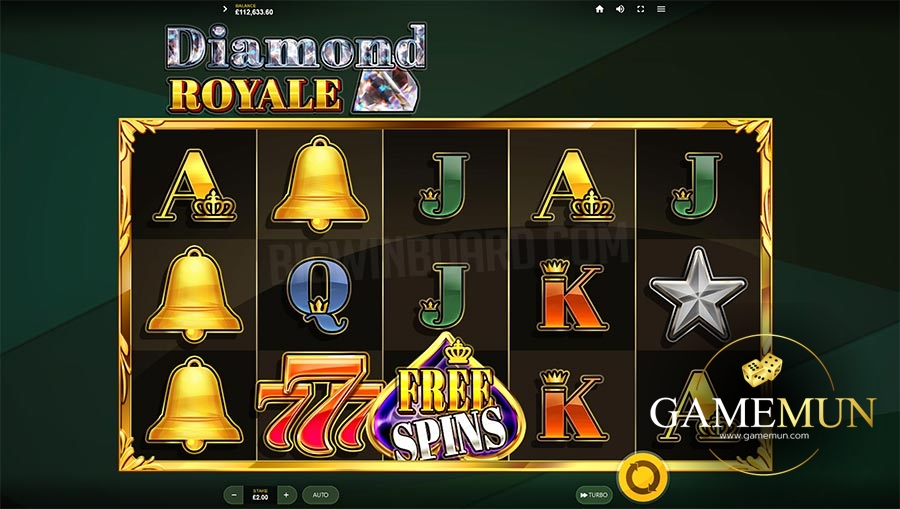900x509 pixels.
Task: Click the diamond gem in the logo
Action: point(386,90)
